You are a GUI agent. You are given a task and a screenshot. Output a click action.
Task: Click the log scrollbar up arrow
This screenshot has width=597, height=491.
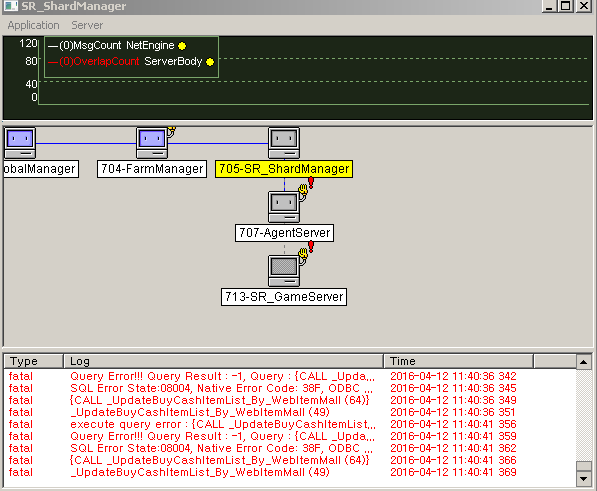[583, 362]
